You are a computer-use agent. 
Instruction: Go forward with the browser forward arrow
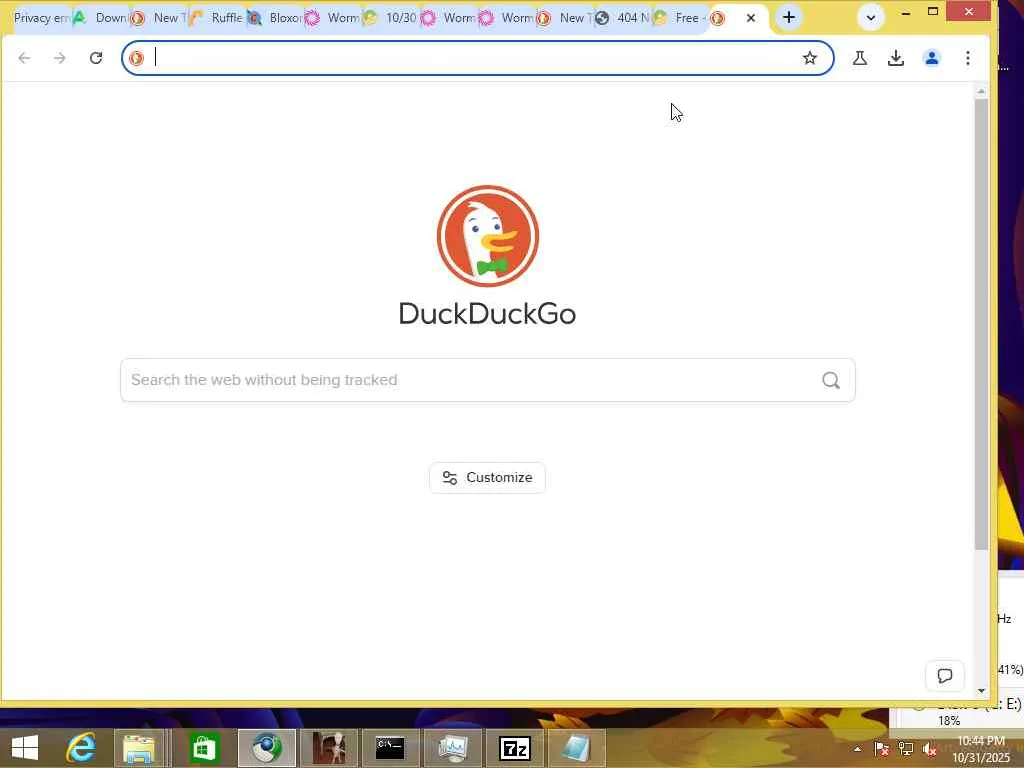(x=60, y=58)
